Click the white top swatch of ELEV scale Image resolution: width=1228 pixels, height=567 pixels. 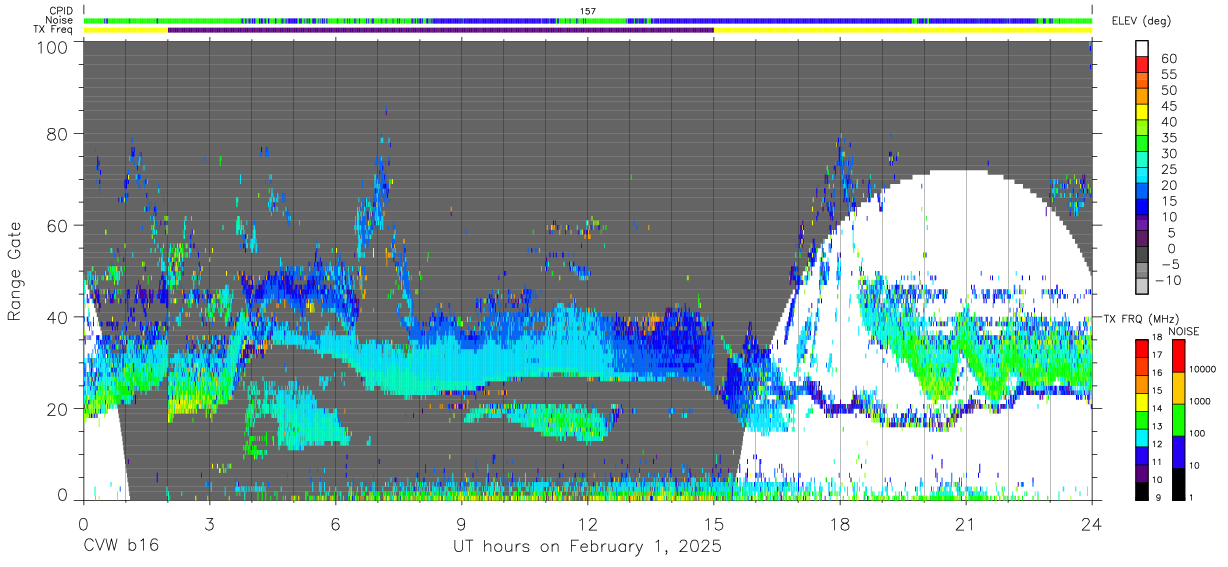click(1142, 48)
